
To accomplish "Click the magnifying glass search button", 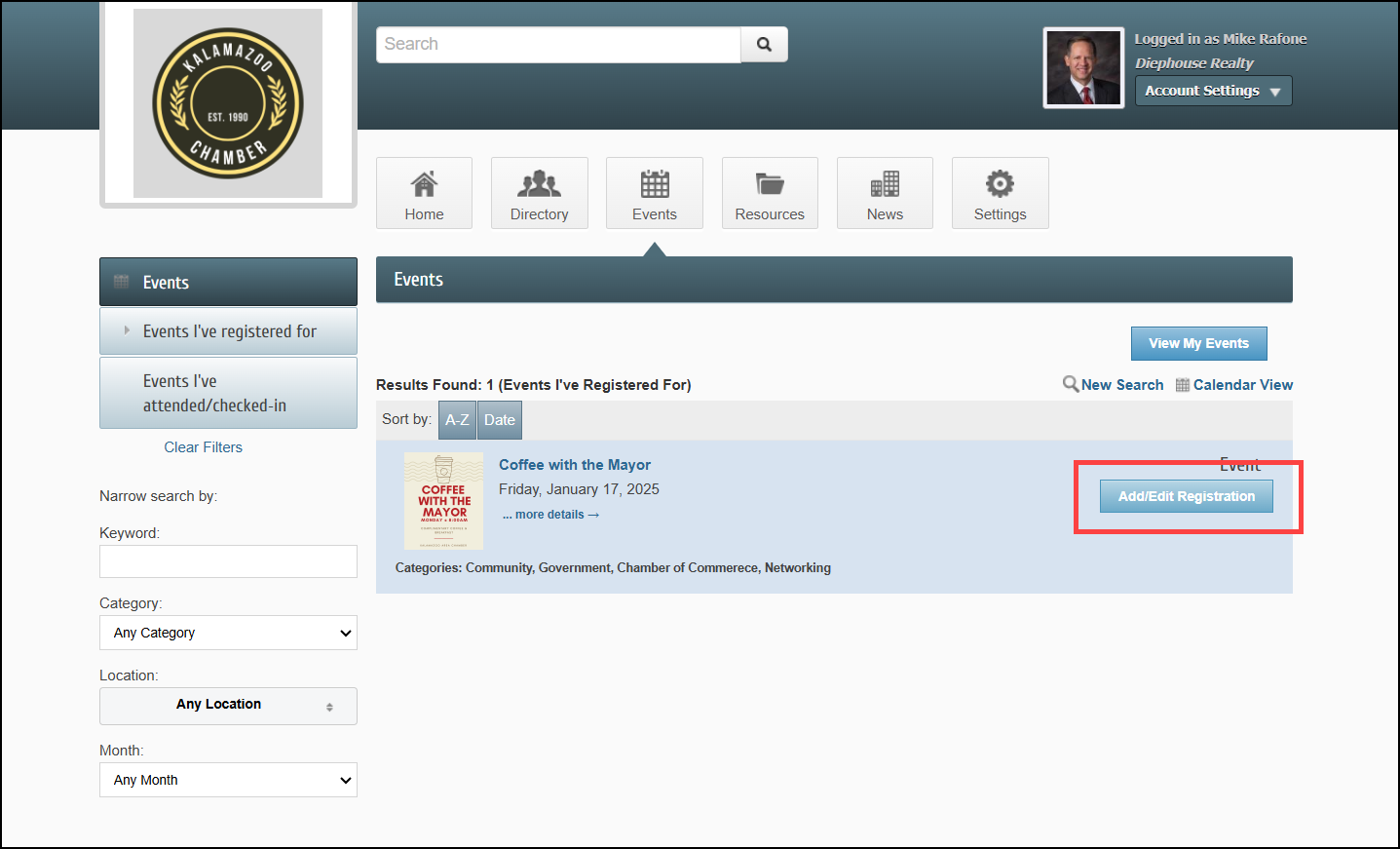I will [x=764, y=45].
